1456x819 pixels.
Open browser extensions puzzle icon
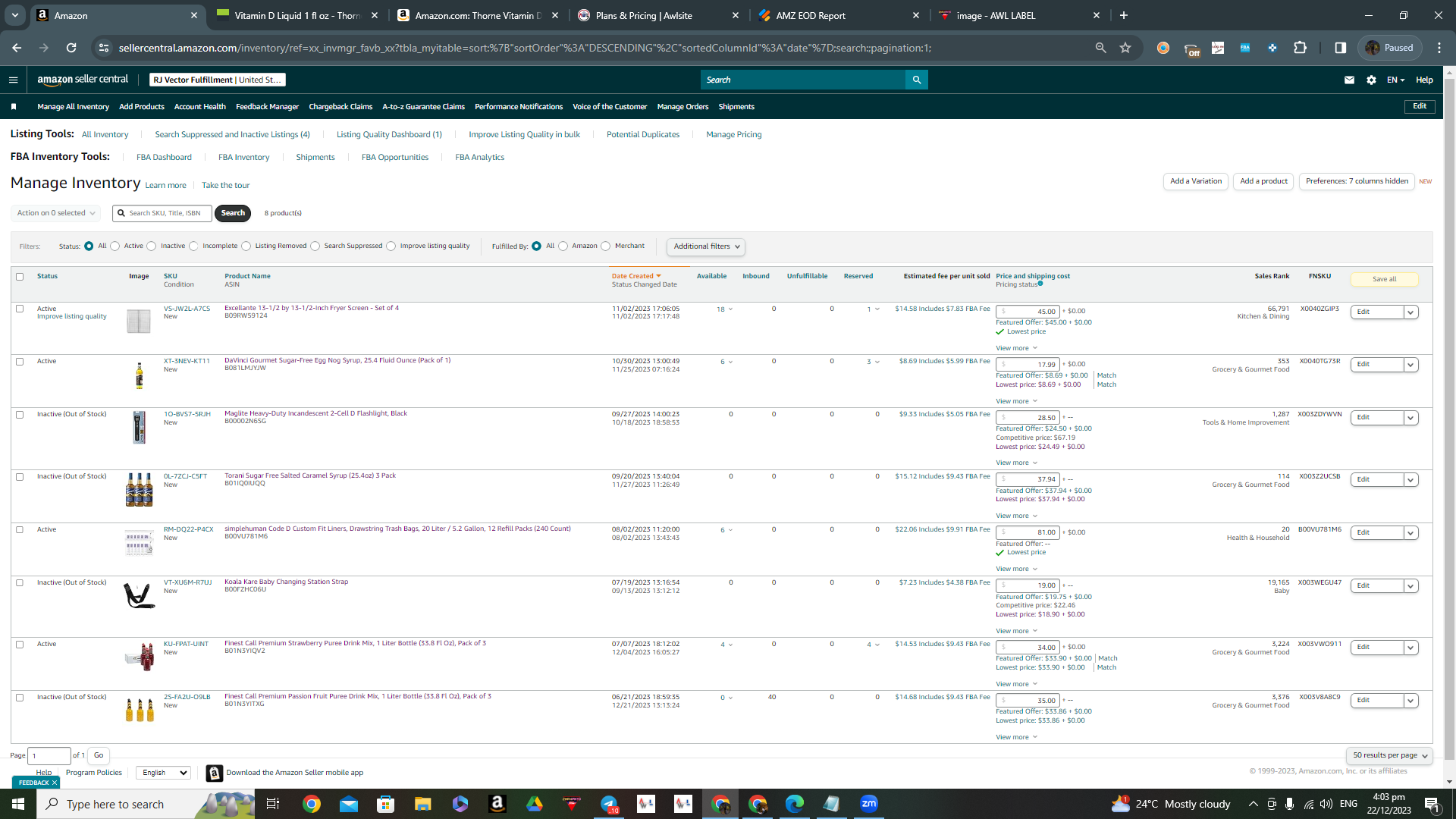coord(1300,48)
